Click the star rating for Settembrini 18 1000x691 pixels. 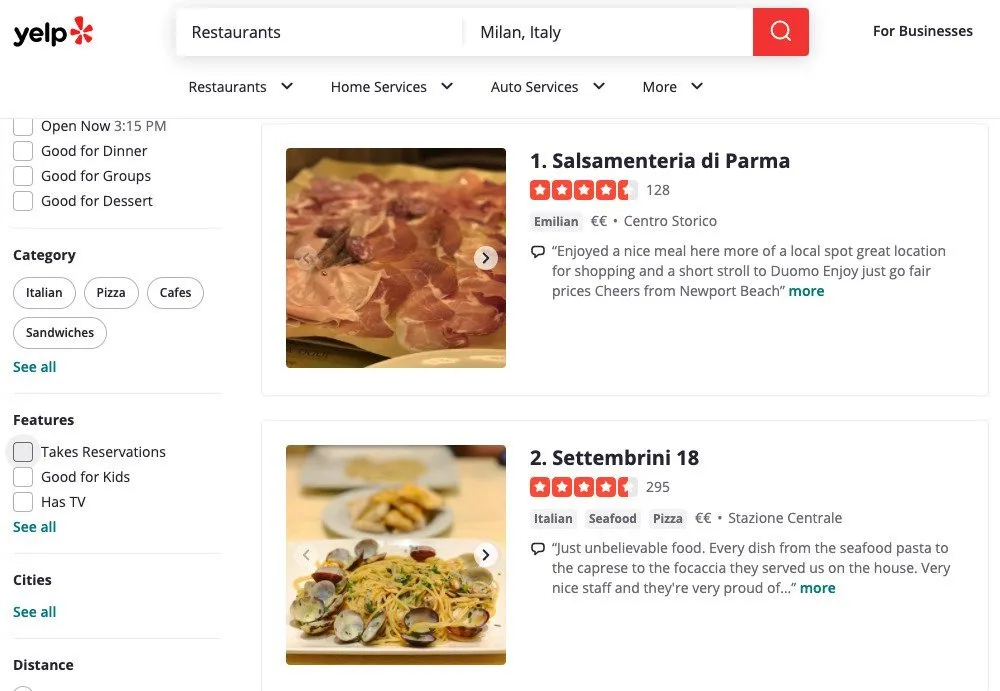point(584,487)
